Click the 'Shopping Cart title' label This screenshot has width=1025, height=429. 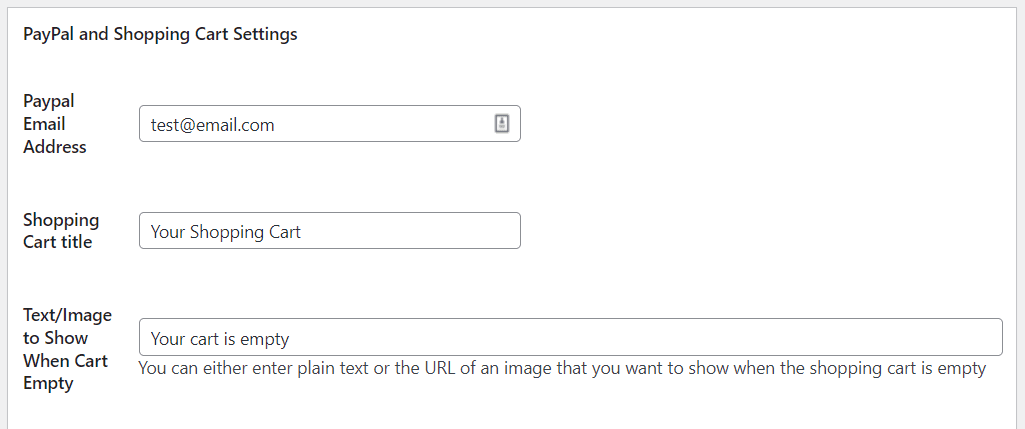pos(60,231)
